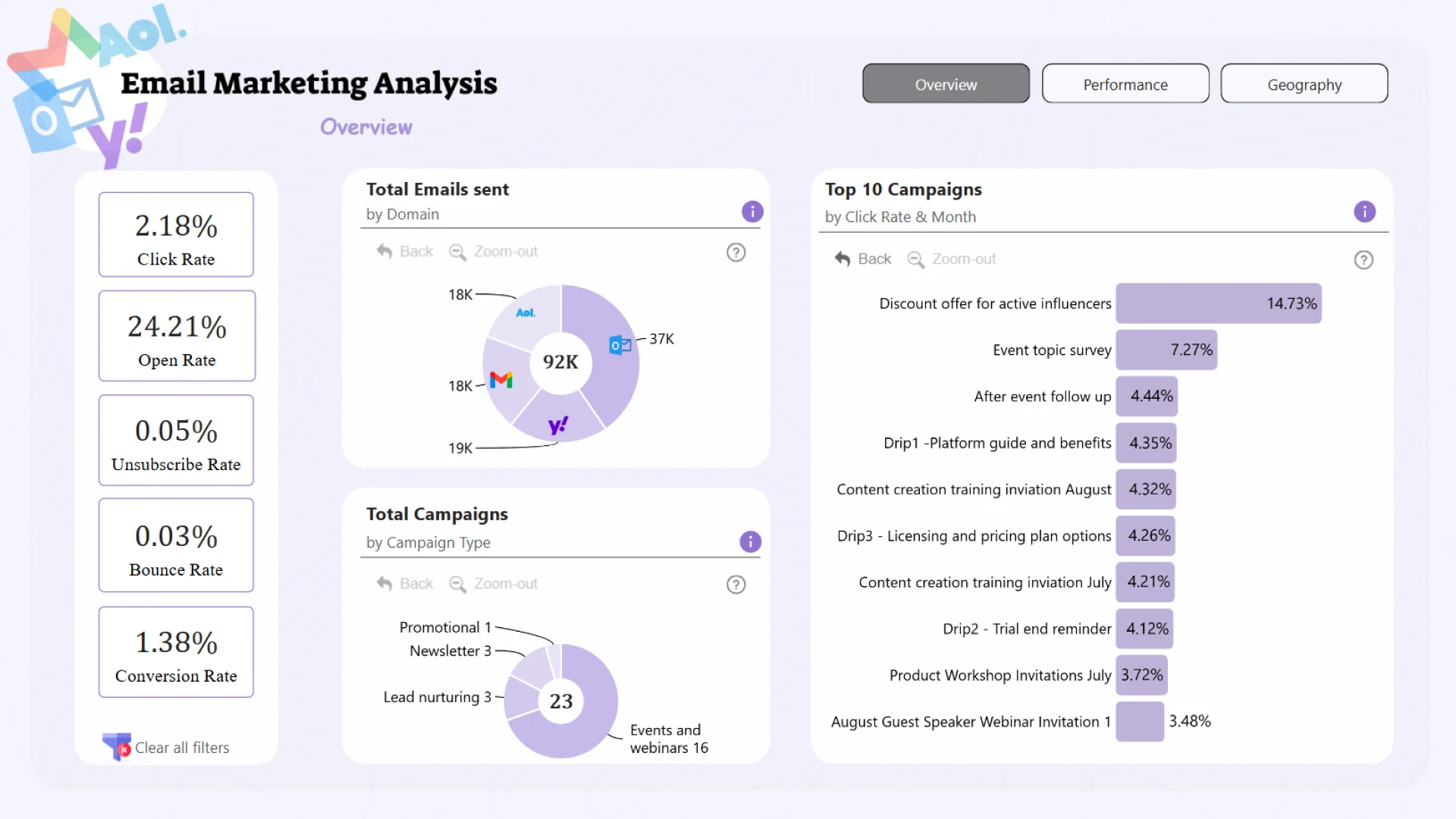Select the Bounce Rate KPI card
This screenshot has height=819, width=1456.
(176, 544)
